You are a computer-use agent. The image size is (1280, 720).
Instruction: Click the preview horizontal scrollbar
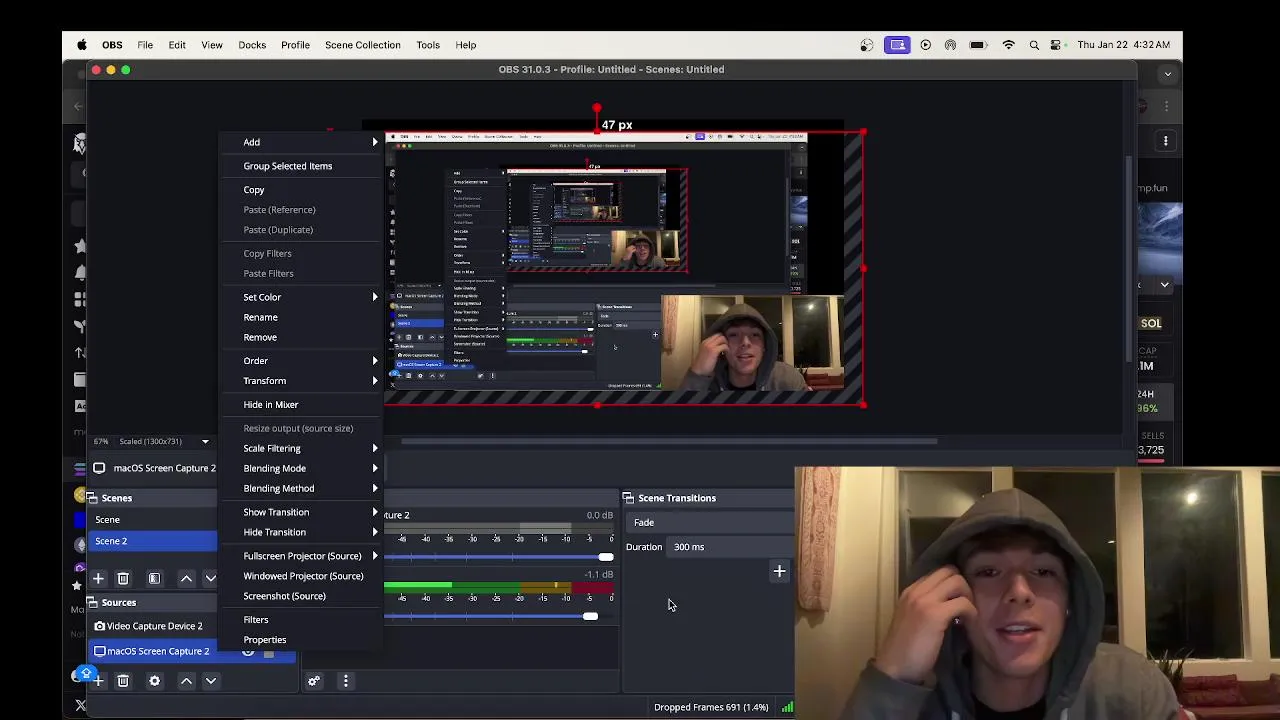pos(668,441)
